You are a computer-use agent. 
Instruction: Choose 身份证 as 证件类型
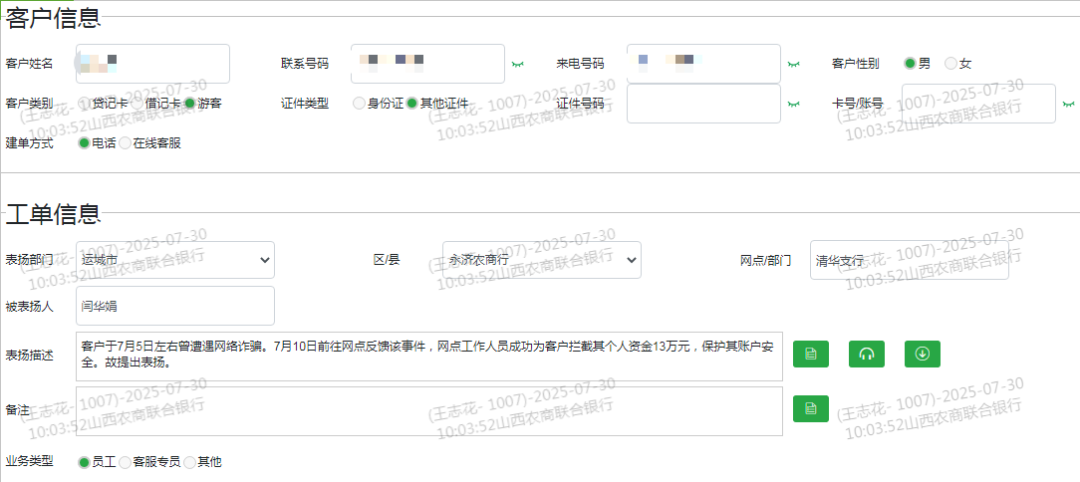[360, 104]
